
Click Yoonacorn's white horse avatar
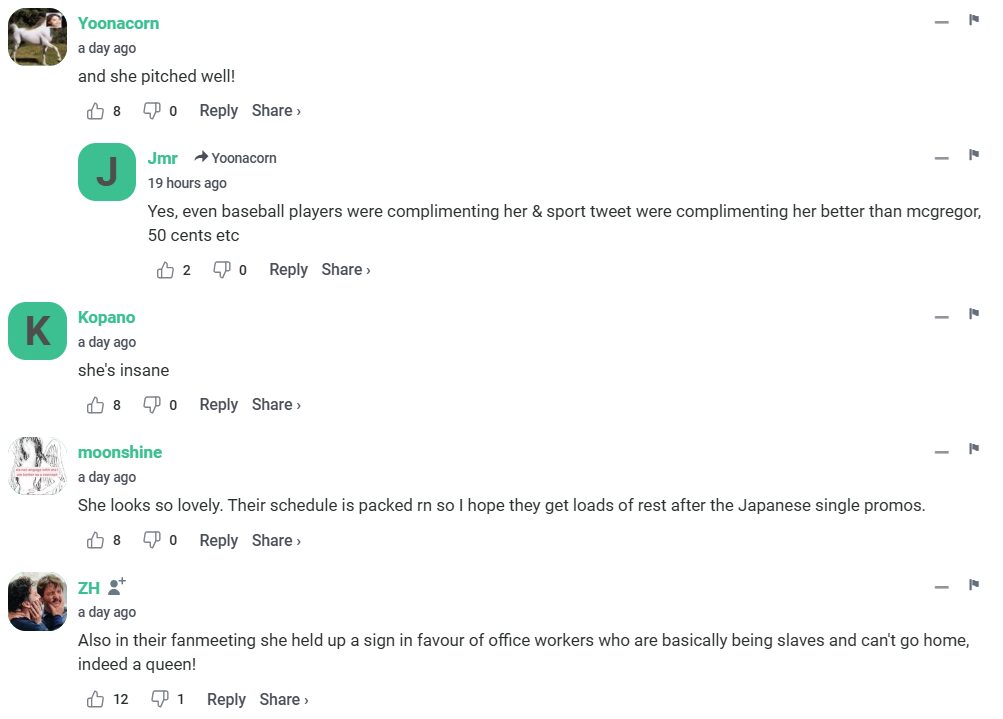pyautogui.click(x=38, y=38)
